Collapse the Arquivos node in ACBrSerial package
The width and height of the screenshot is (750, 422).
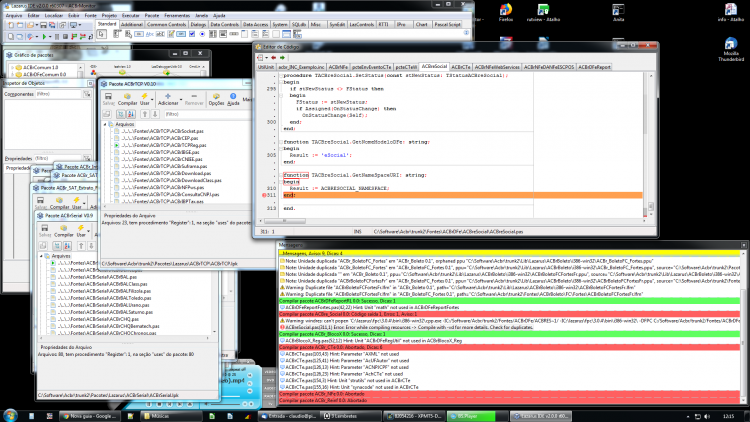(x=41, y=256)
